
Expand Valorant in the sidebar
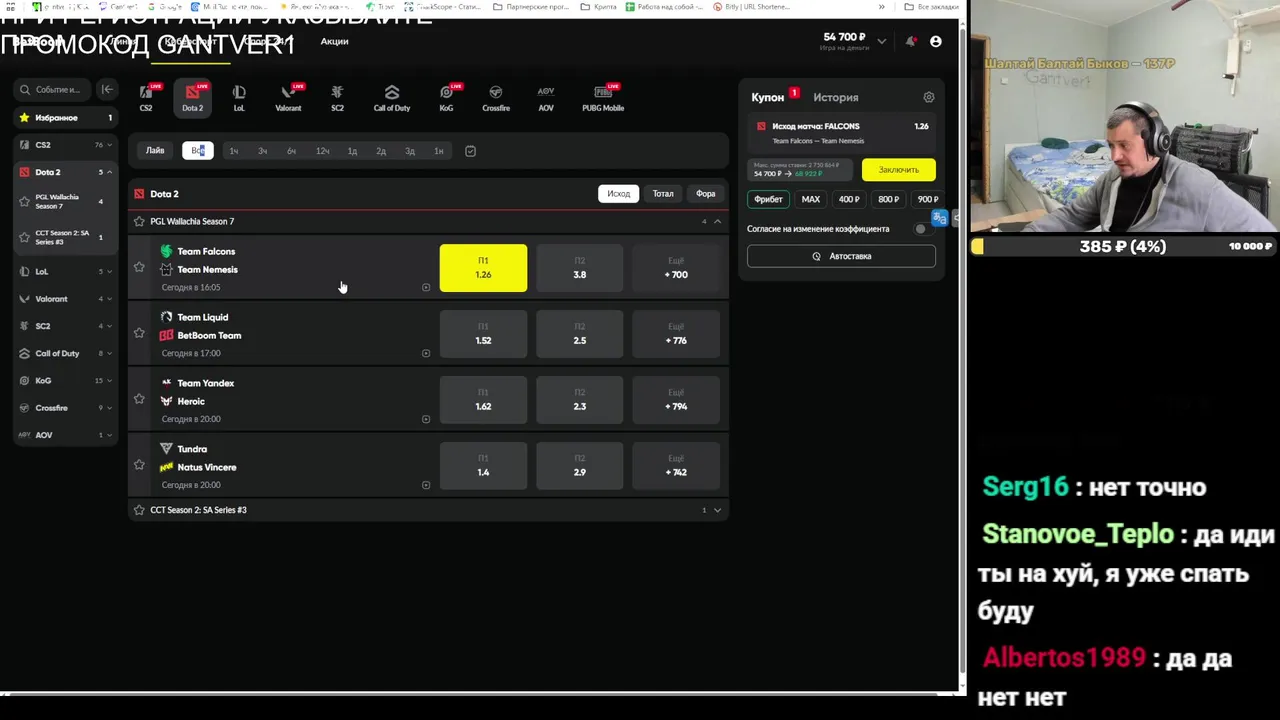pos(109,299)
